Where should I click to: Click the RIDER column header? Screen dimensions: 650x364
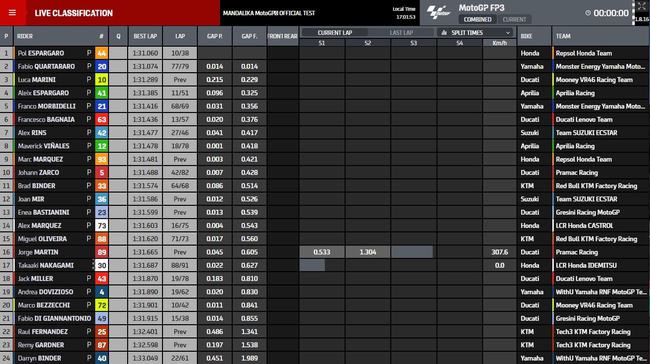[x=25, y=36]
